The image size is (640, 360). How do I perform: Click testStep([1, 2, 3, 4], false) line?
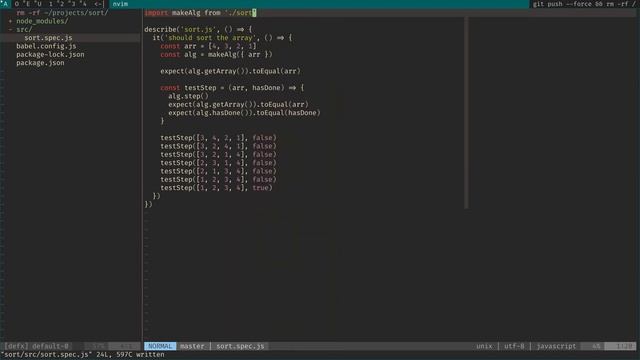pyautogui.click(x=218, y=180)
